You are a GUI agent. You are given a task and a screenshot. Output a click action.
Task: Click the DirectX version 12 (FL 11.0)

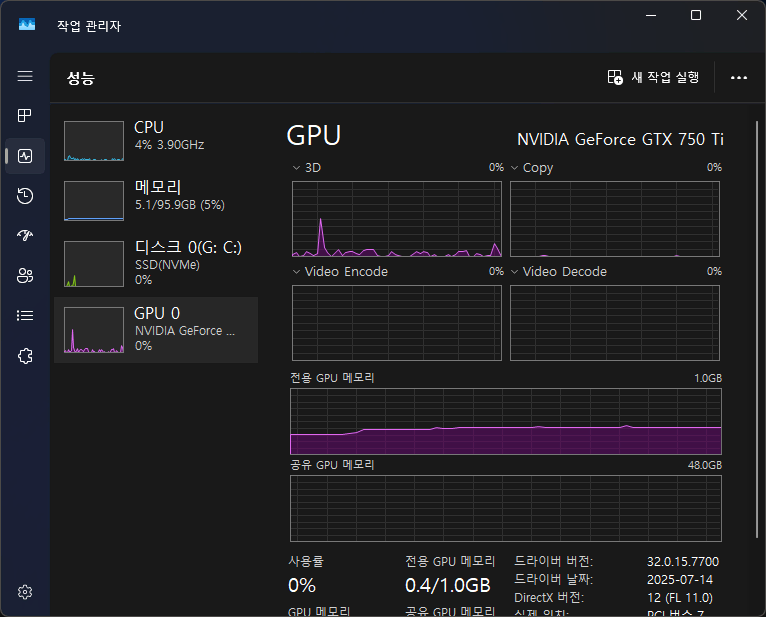680,598
